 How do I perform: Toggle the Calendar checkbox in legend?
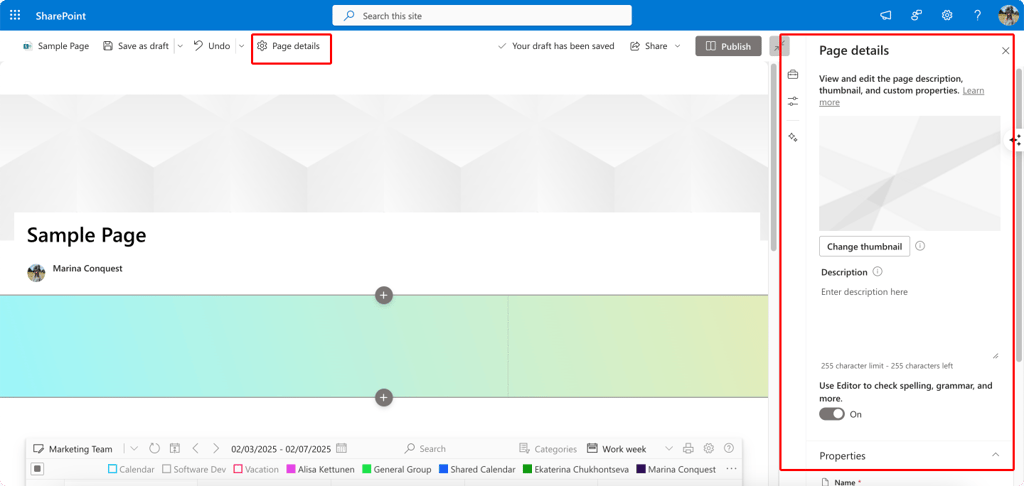click(x=112, y=469)
